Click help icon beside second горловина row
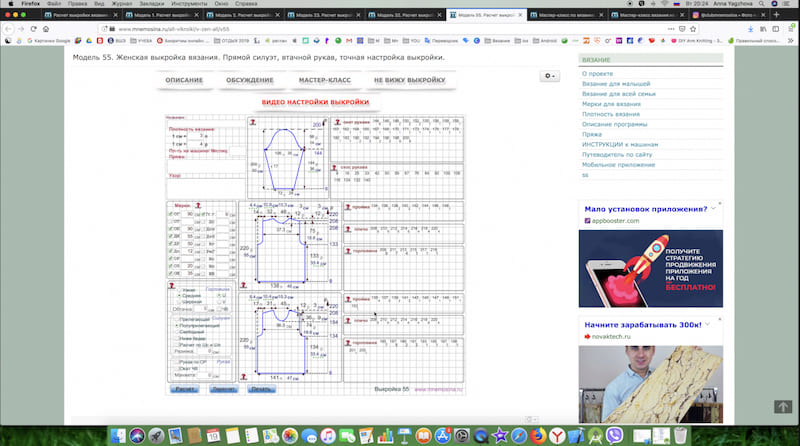Viewport: 800px width, 446px height. [348, 343]
